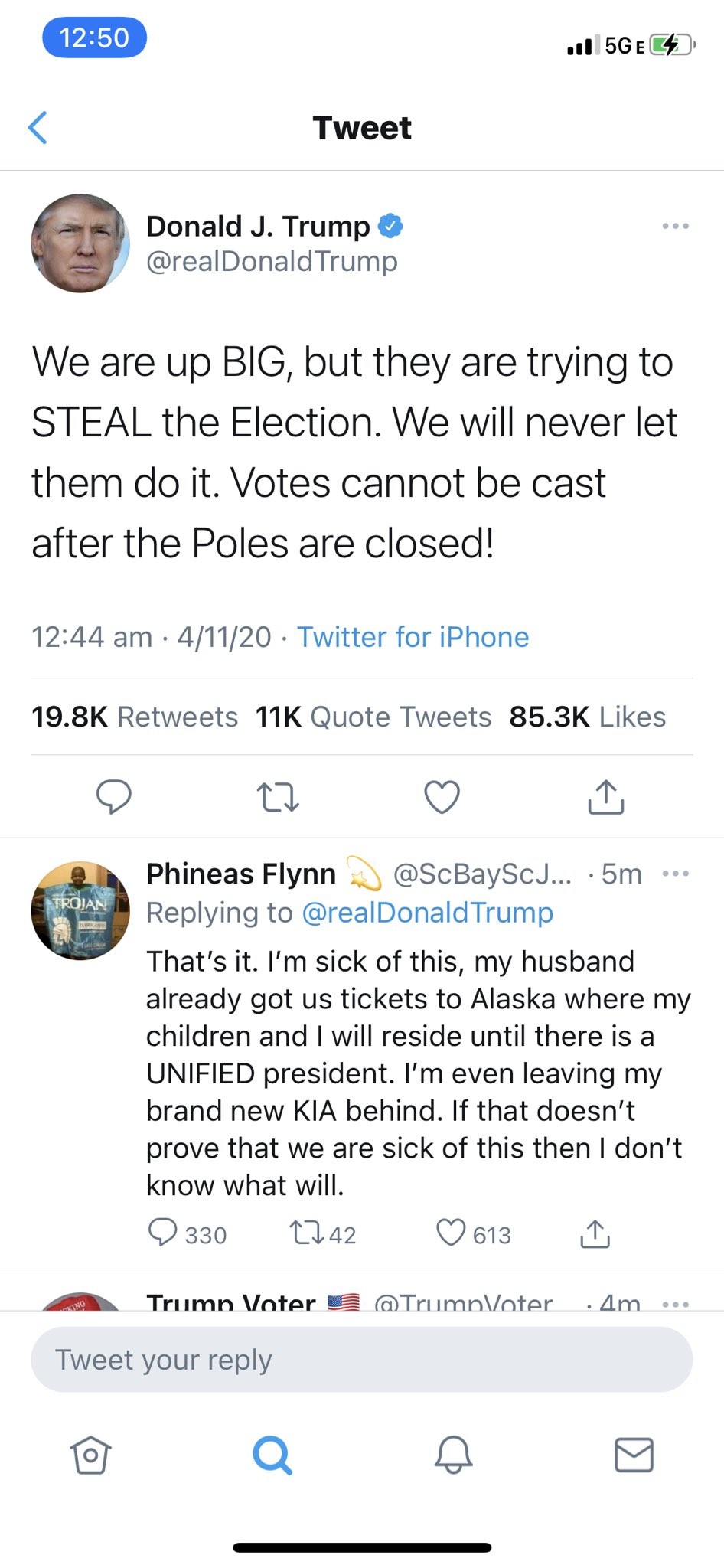724x1568 pixels.
Task: Reply to the main tweet
Action: (x=113, y=796)
